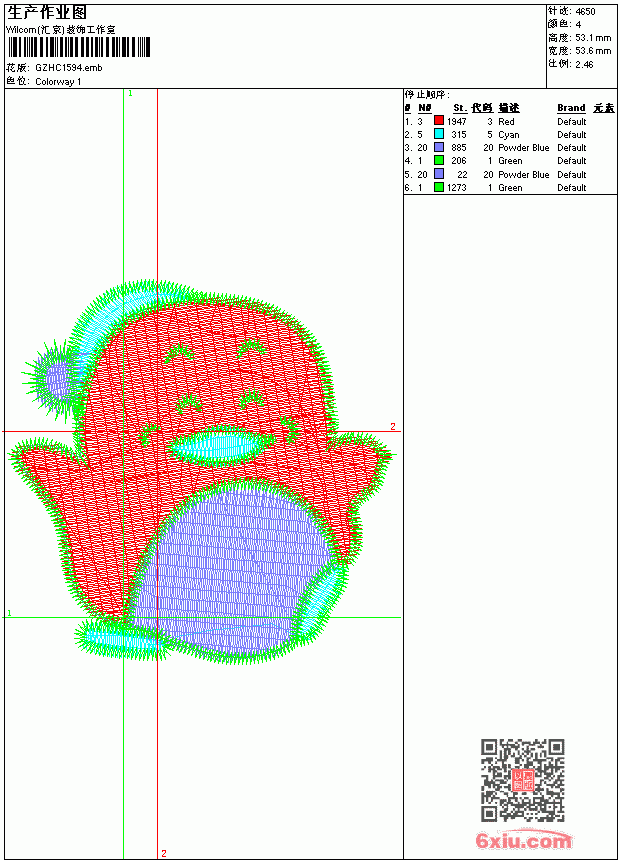Click the green swatch in row 6

coord(439,187)
